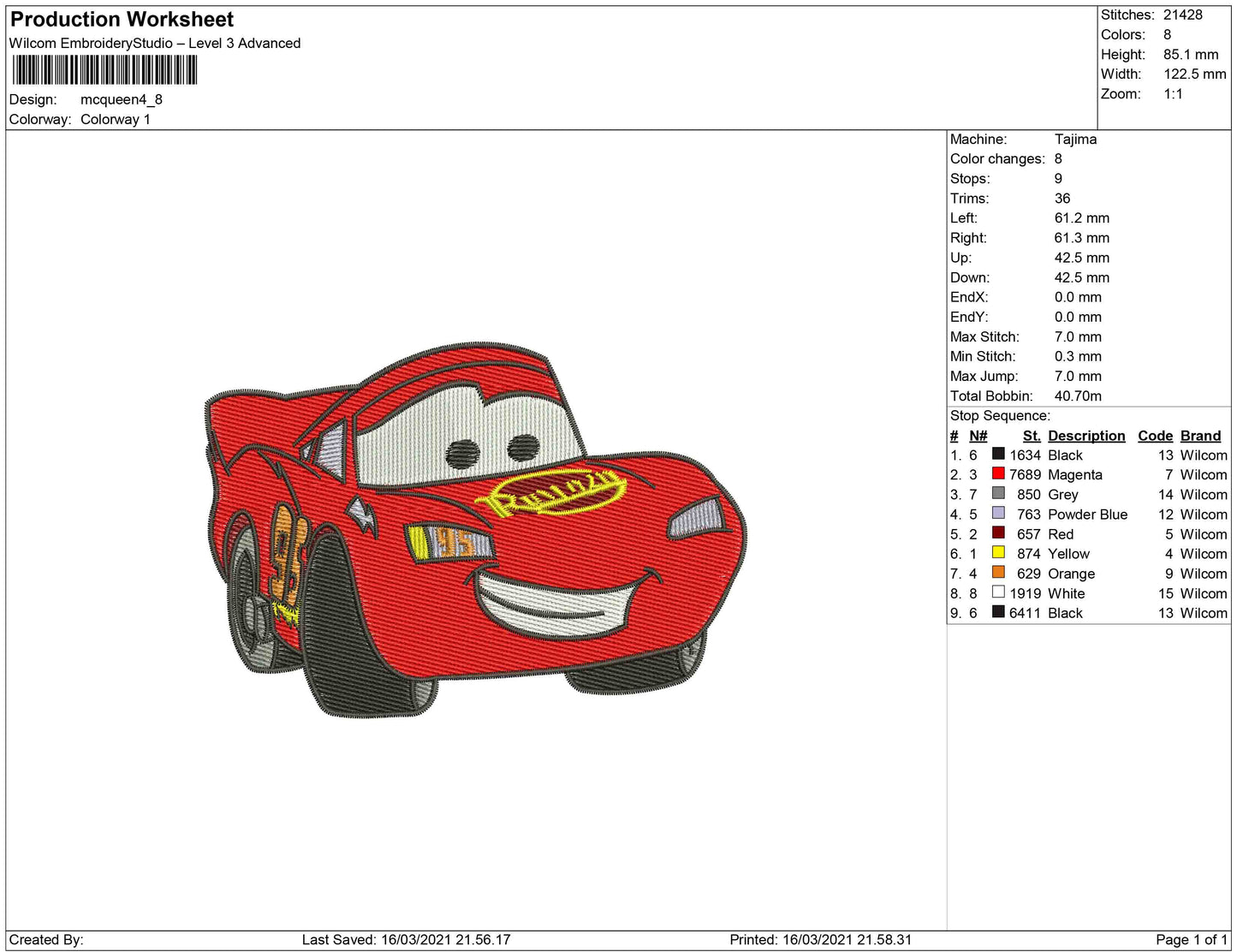The height and width of the screenshot is (952, 1237).
Task: Select the Orange color swatch
Action: point(998,572)
